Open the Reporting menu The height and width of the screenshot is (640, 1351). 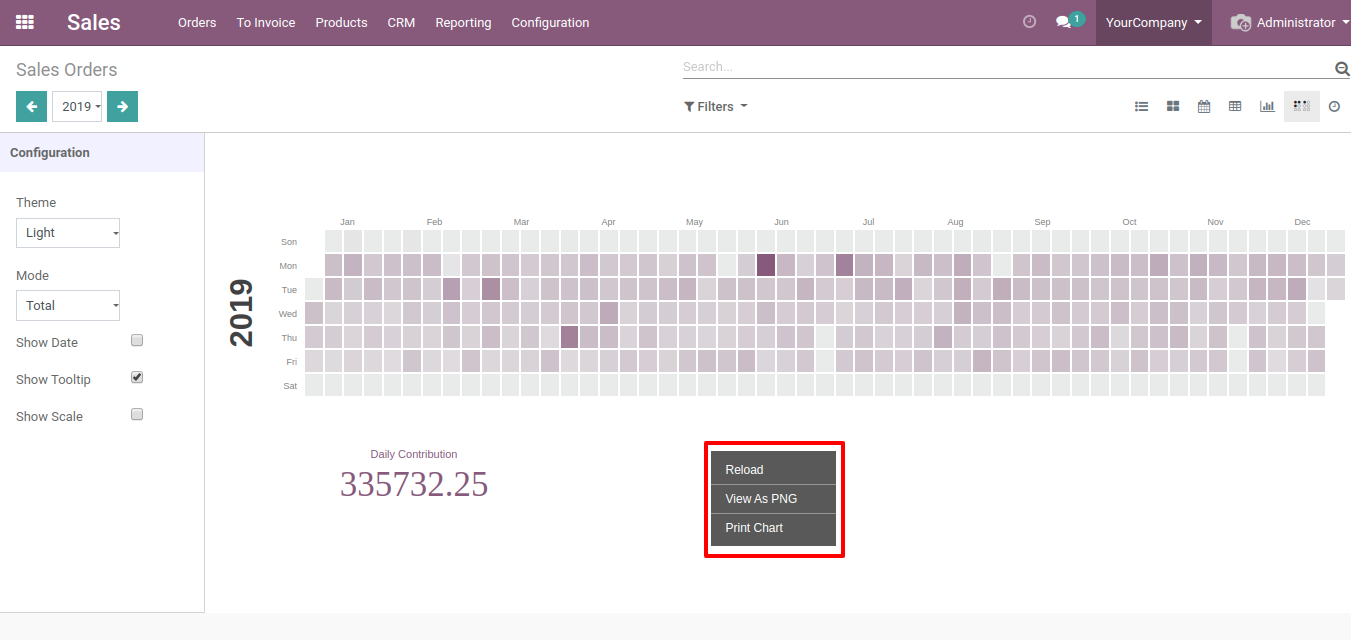click(x=463, y=22)
